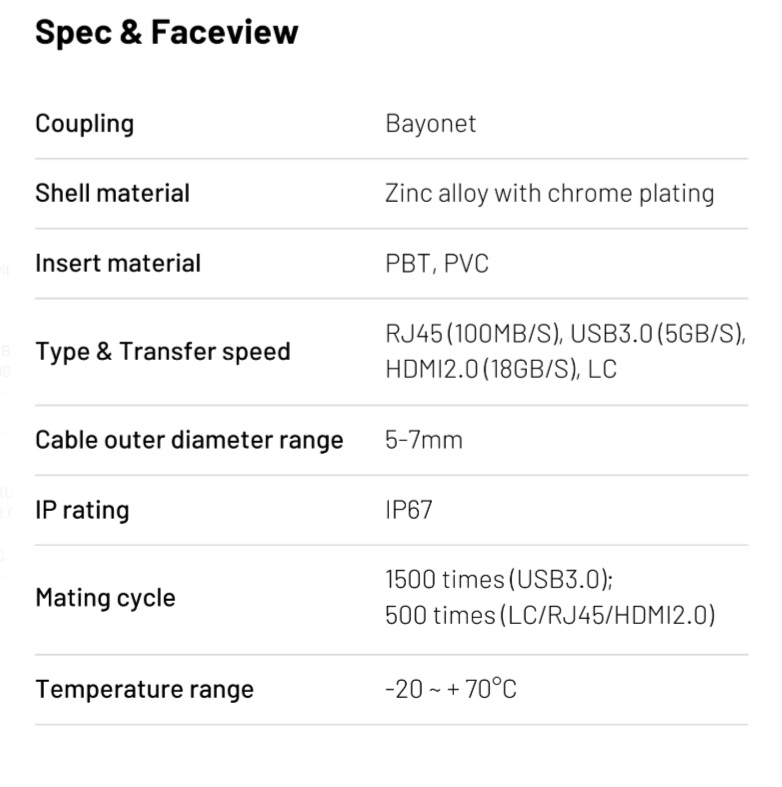This screenshot has height=787, width=782.
Task: Click the "1500 times (USB3.0)" line
Action: click(498, 580)
